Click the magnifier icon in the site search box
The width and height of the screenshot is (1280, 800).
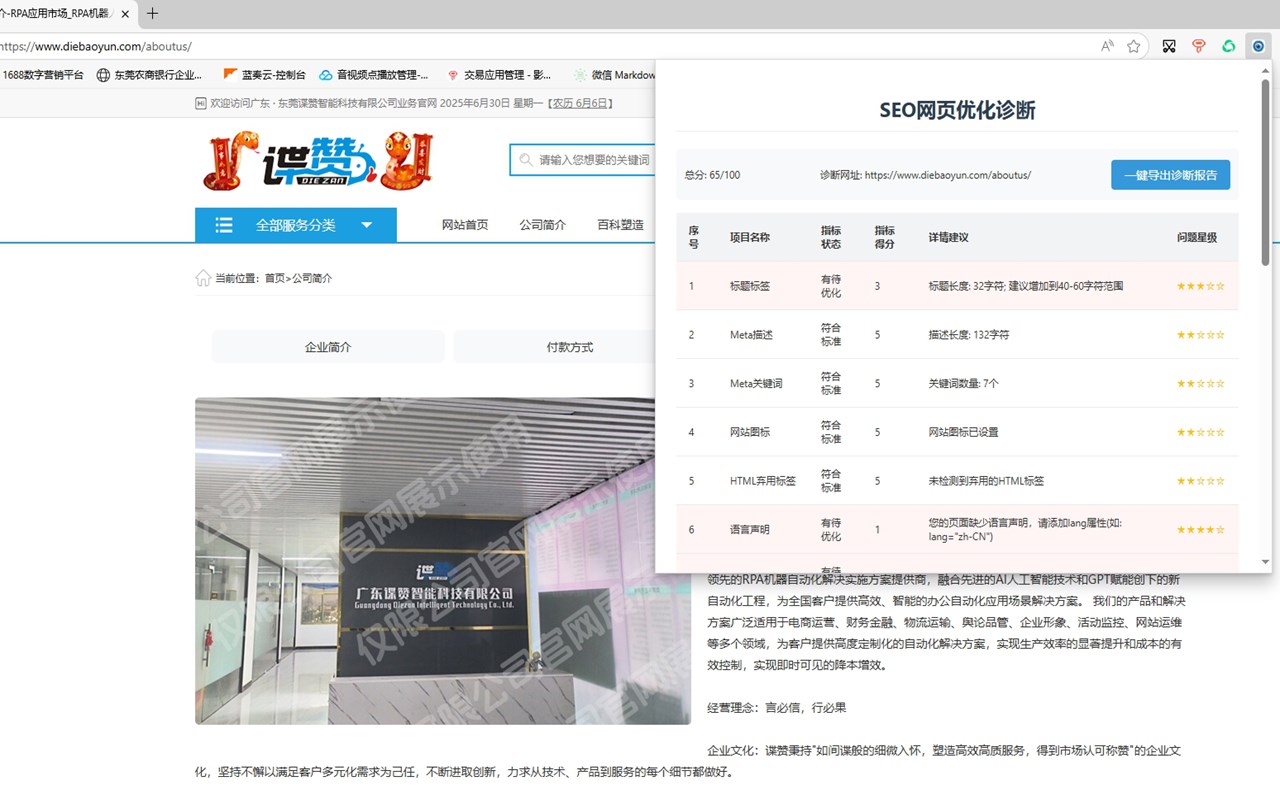526,159
